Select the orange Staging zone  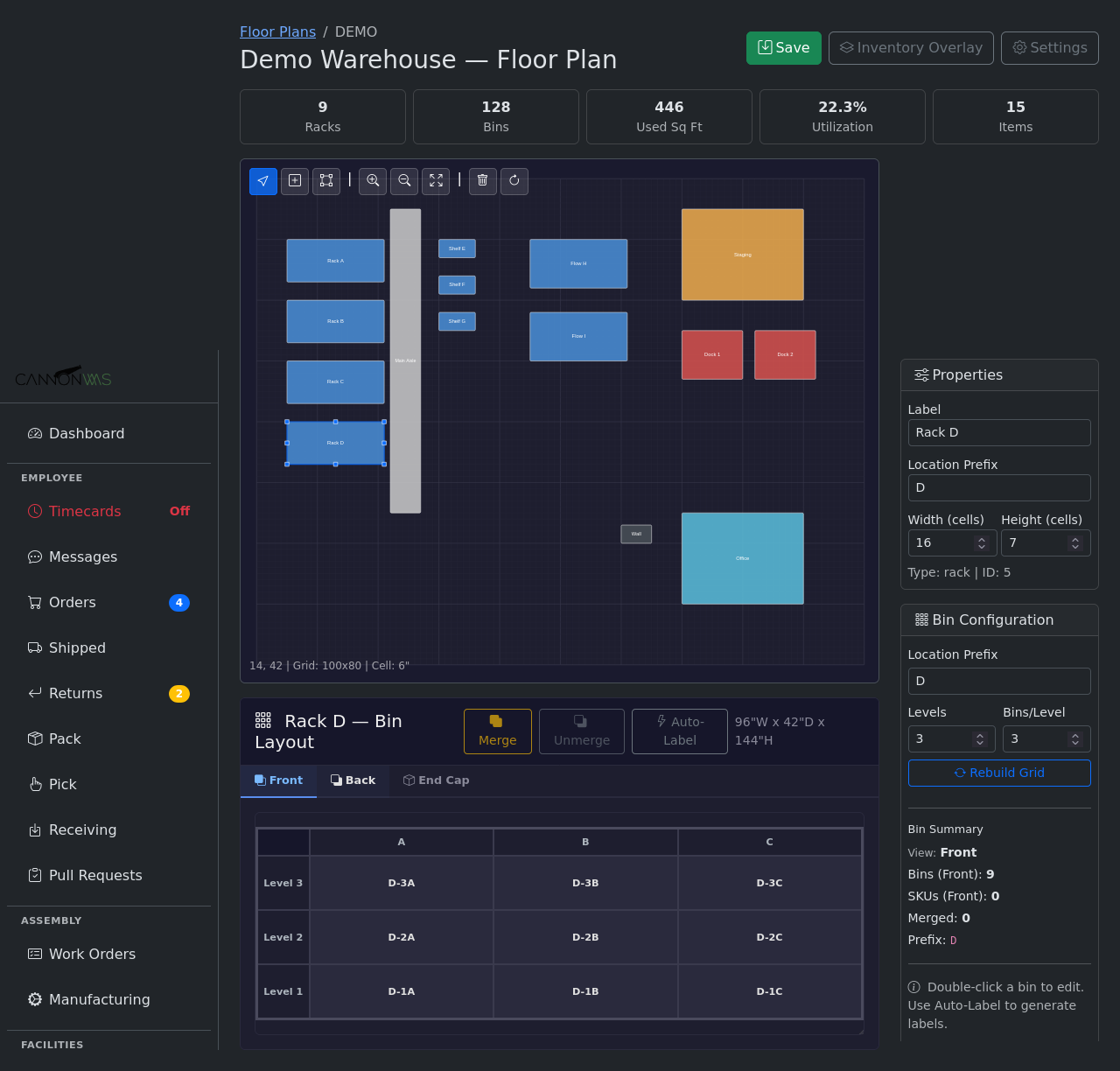tap(742, 255)
